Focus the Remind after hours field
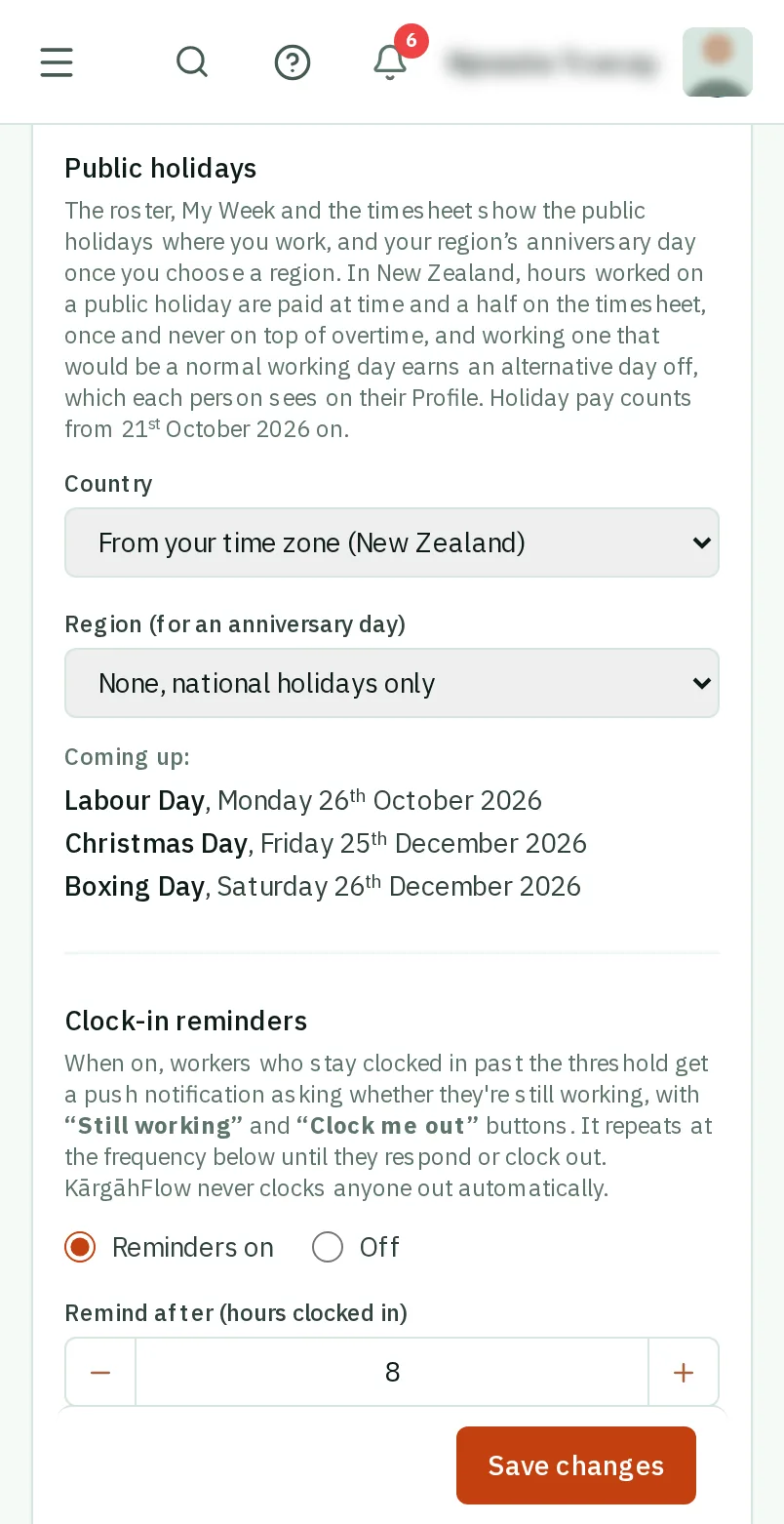Screen dimensions: 784x1524 pos(392,1373)
